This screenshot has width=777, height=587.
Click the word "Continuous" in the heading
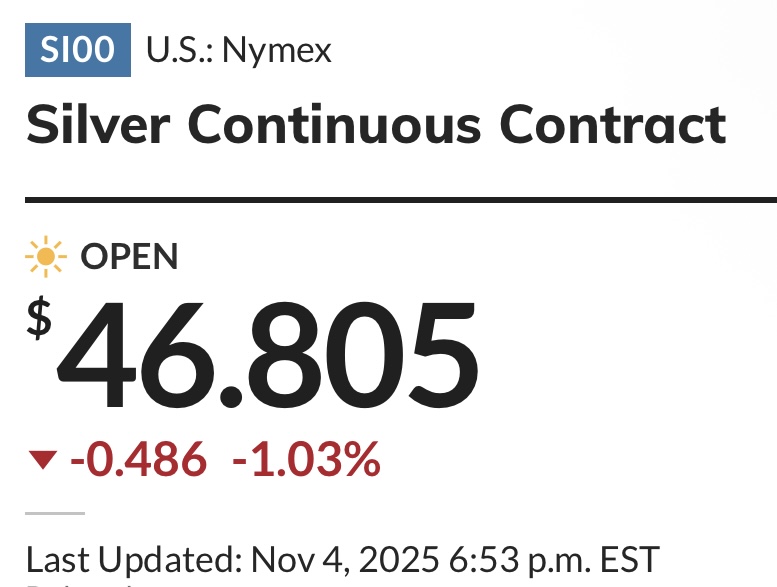click(x=335, y=125)
